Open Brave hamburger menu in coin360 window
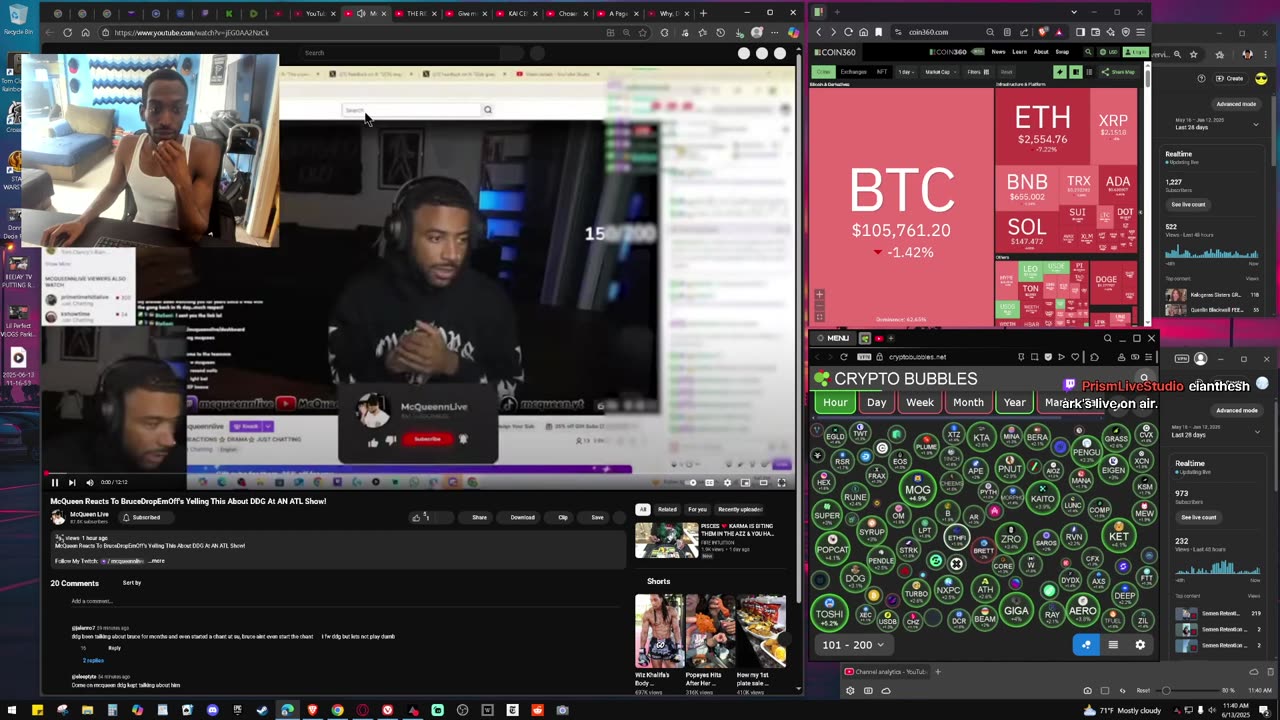Screen dimensions: 1280x720 coord(1140,32)
